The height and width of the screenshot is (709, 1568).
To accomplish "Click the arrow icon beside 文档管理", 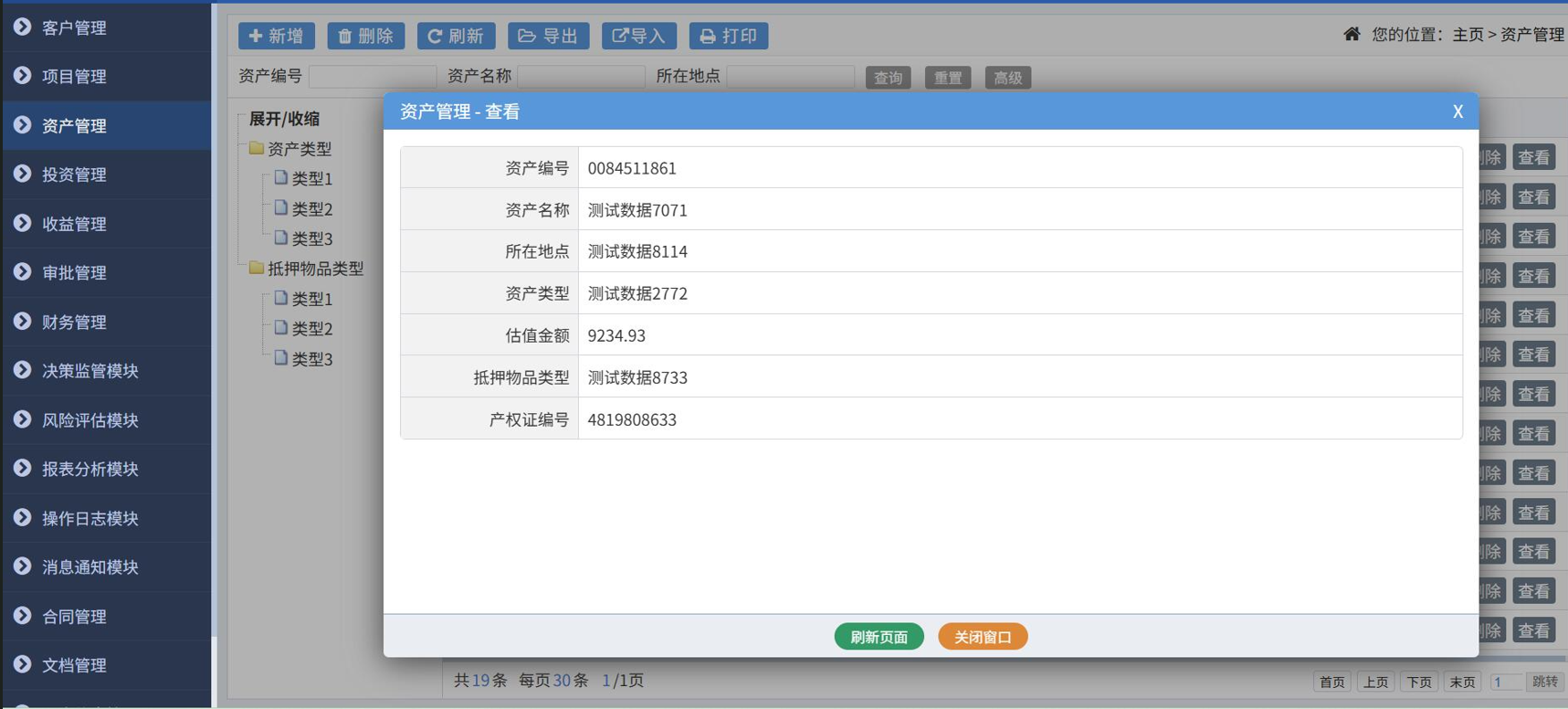I will 23,664.
